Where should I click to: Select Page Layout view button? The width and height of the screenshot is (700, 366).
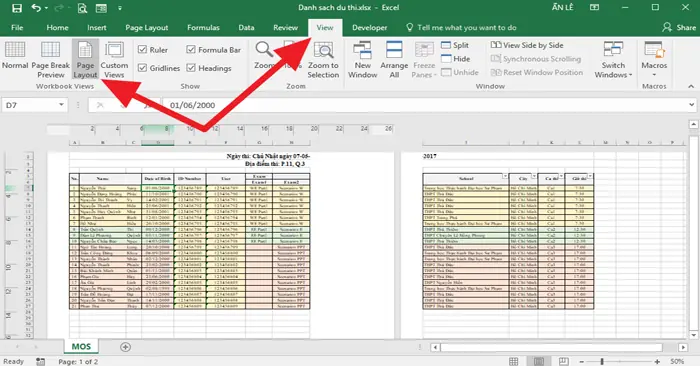coord(85,60)
